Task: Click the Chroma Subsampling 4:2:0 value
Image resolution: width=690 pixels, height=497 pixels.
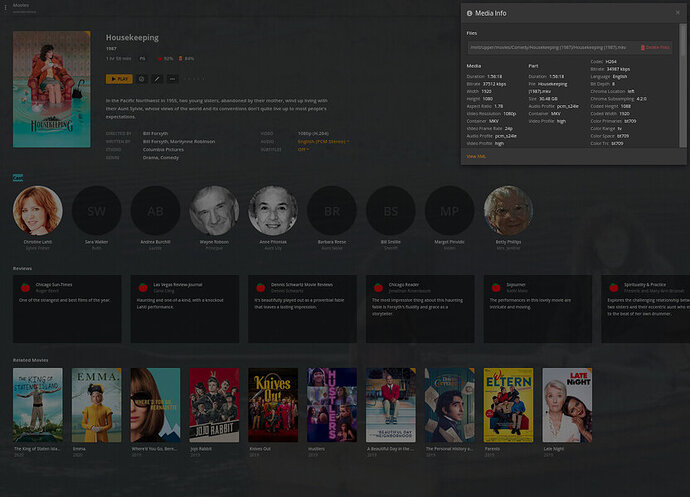Action: (642, 99)
